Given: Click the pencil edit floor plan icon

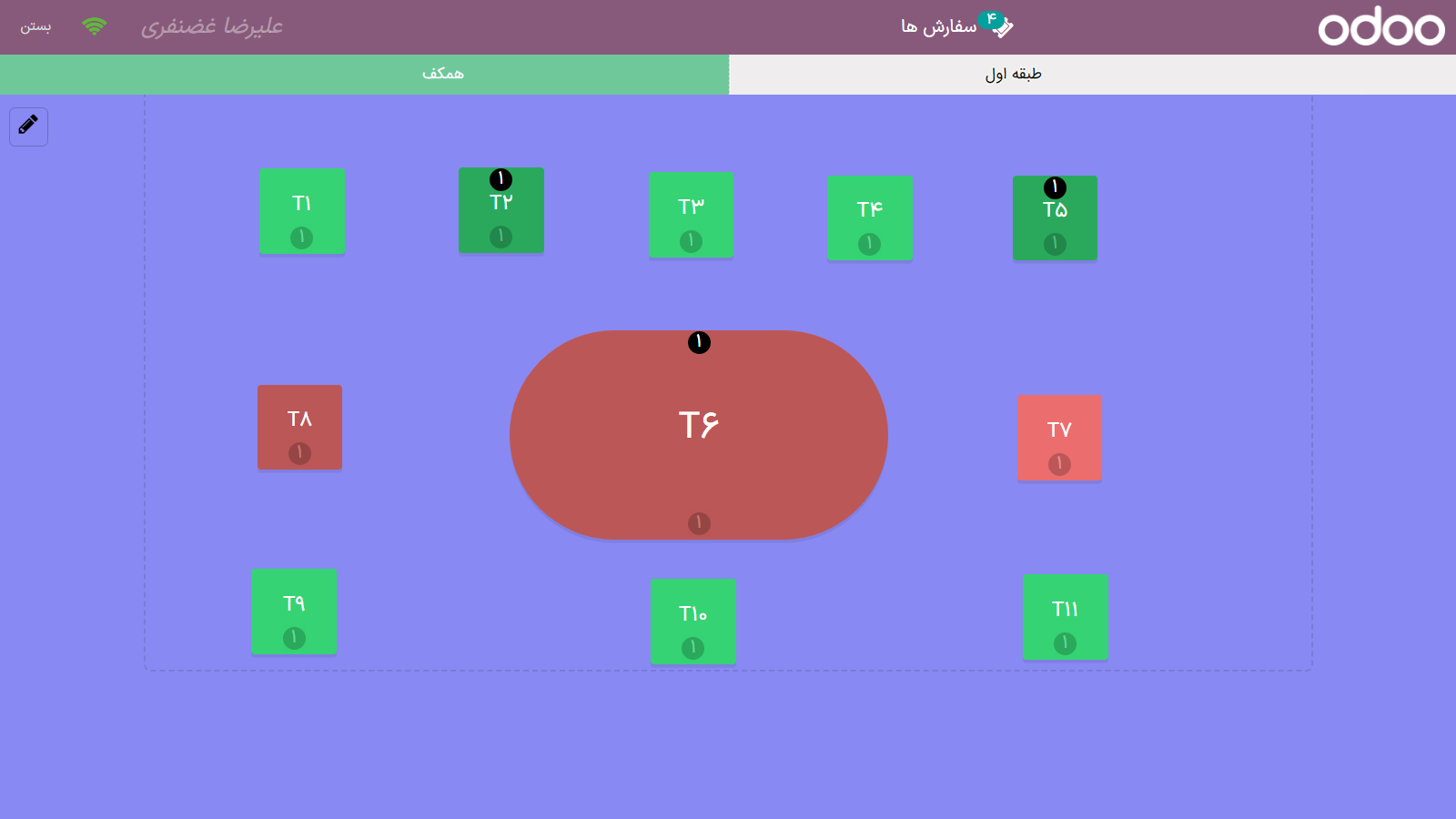Looking at the screenshot, I should tap(28, 126).
